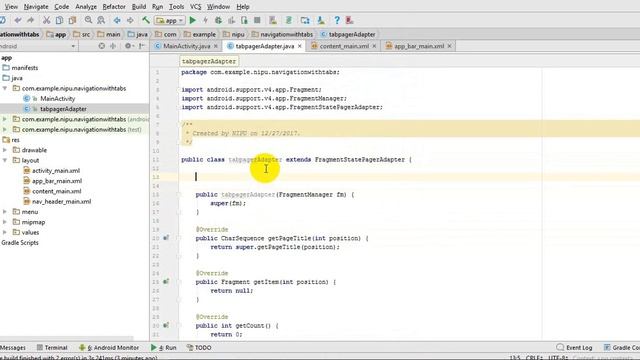Open Project Structure toolbar icon
640x360 pixels.
[x=305, y=20]
